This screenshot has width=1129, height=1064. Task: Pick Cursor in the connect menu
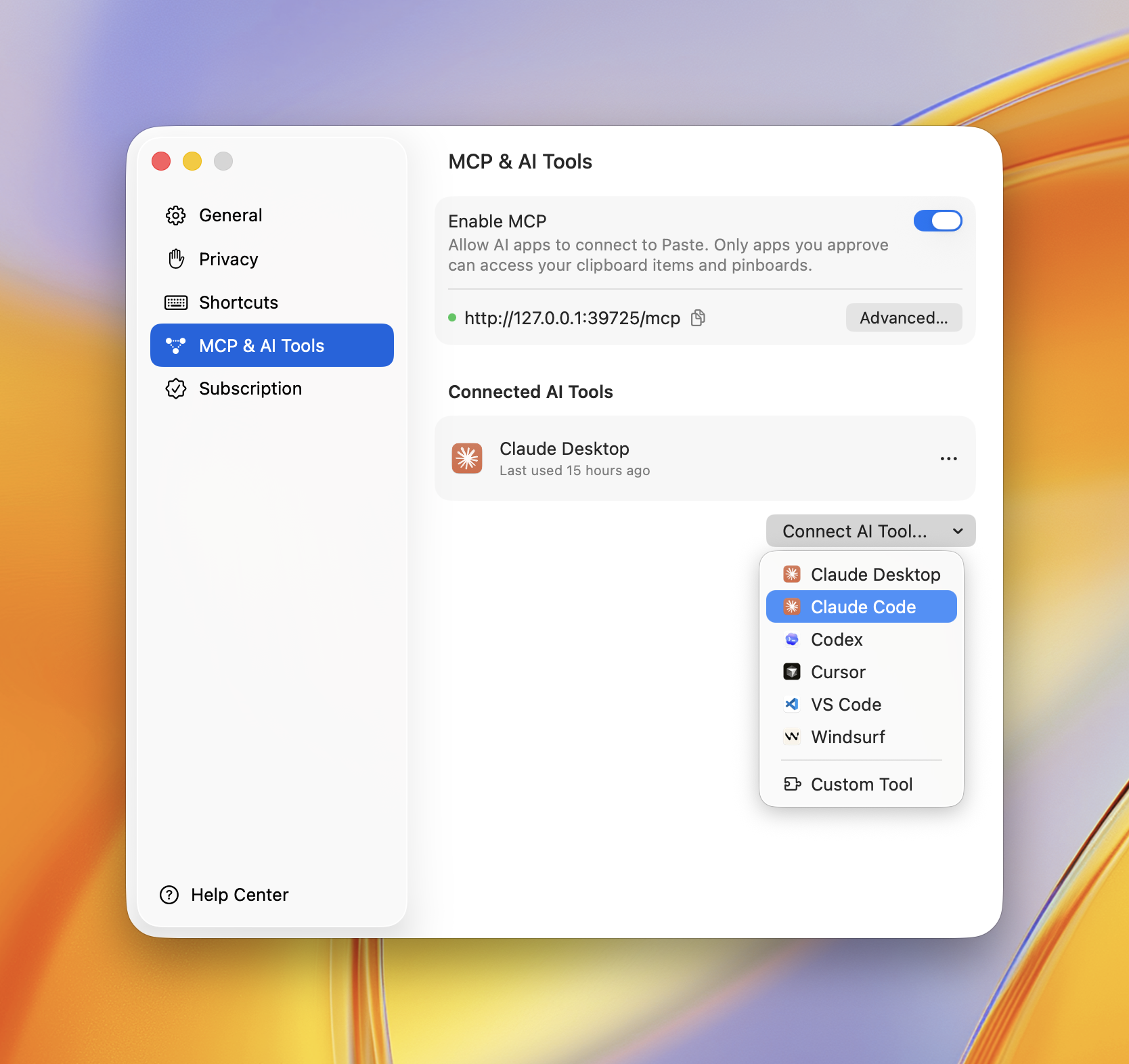pos(861,671)
